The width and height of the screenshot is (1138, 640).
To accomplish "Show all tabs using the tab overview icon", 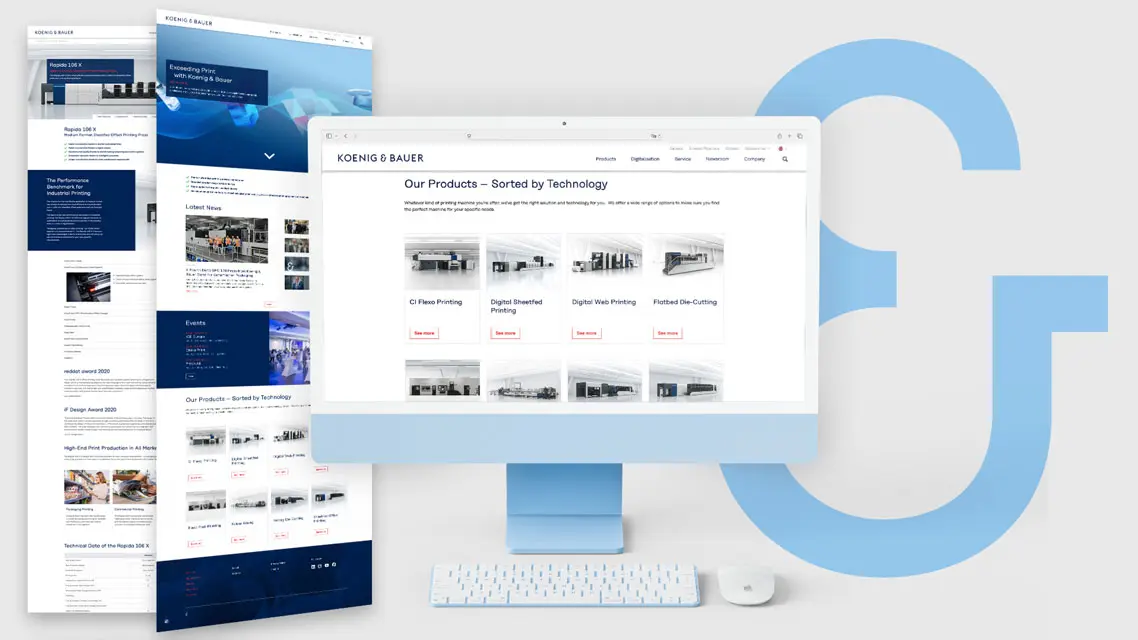I will click(800, 135).
